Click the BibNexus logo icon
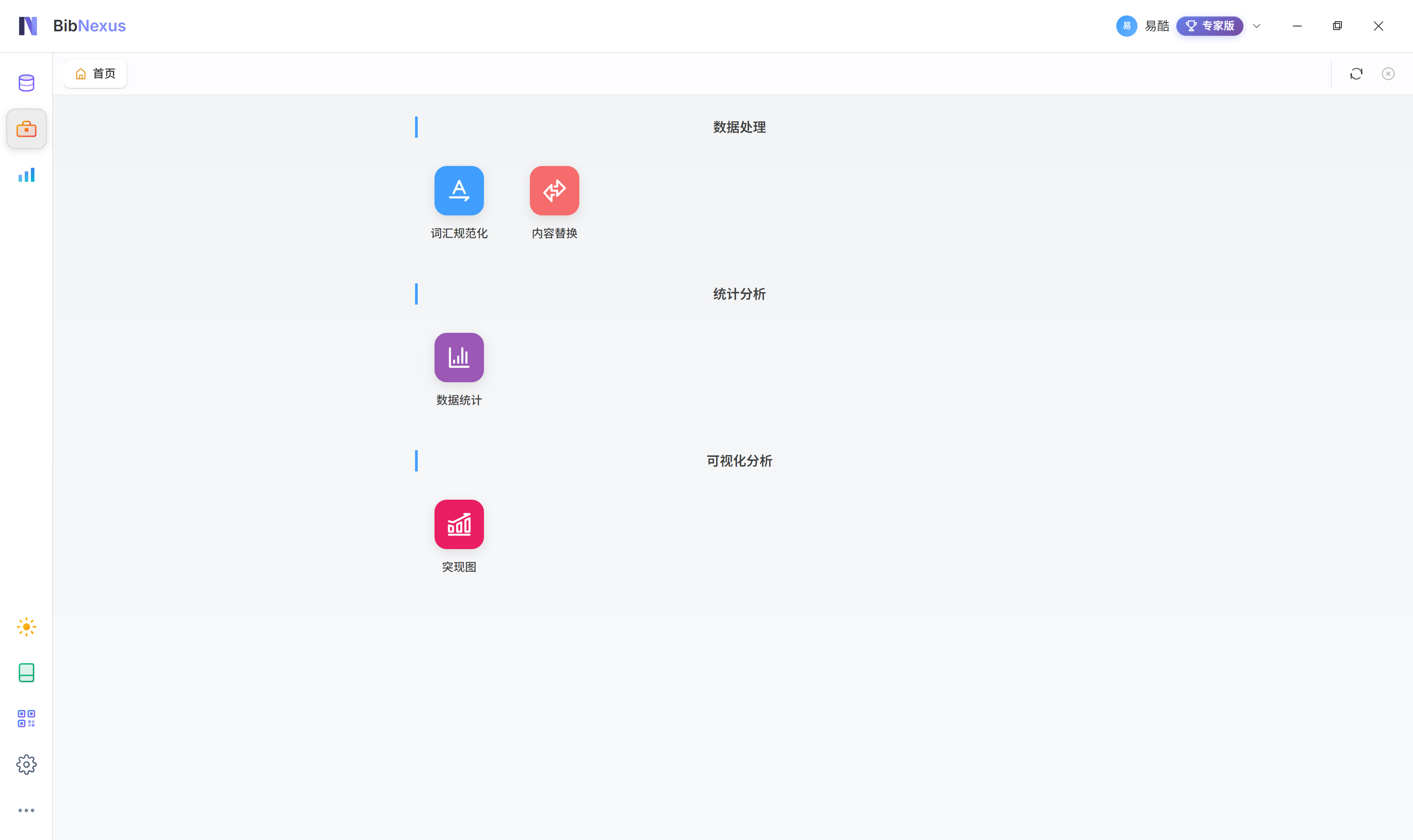Image resolution: width=1413 pixels, height=840 pixels. (28, 26)
